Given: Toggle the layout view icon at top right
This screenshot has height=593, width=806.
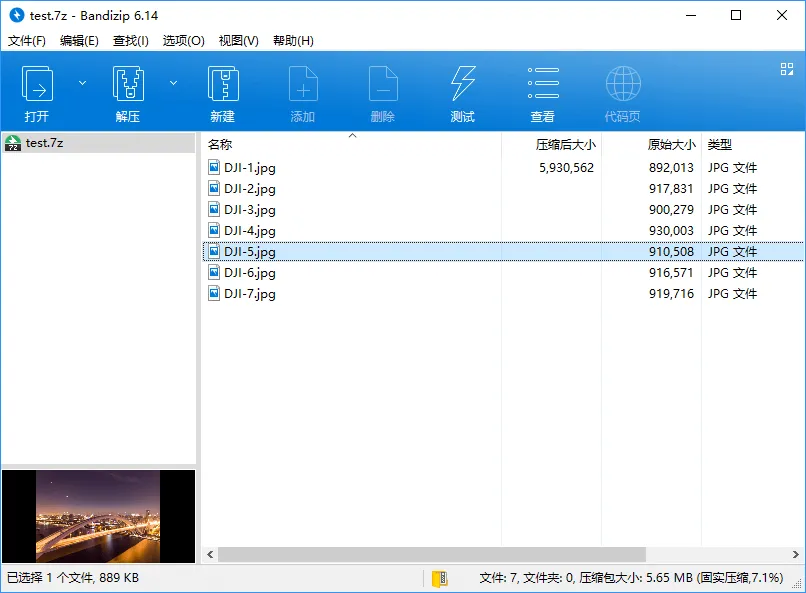Looking at the screenshot, I should [785, 69].
